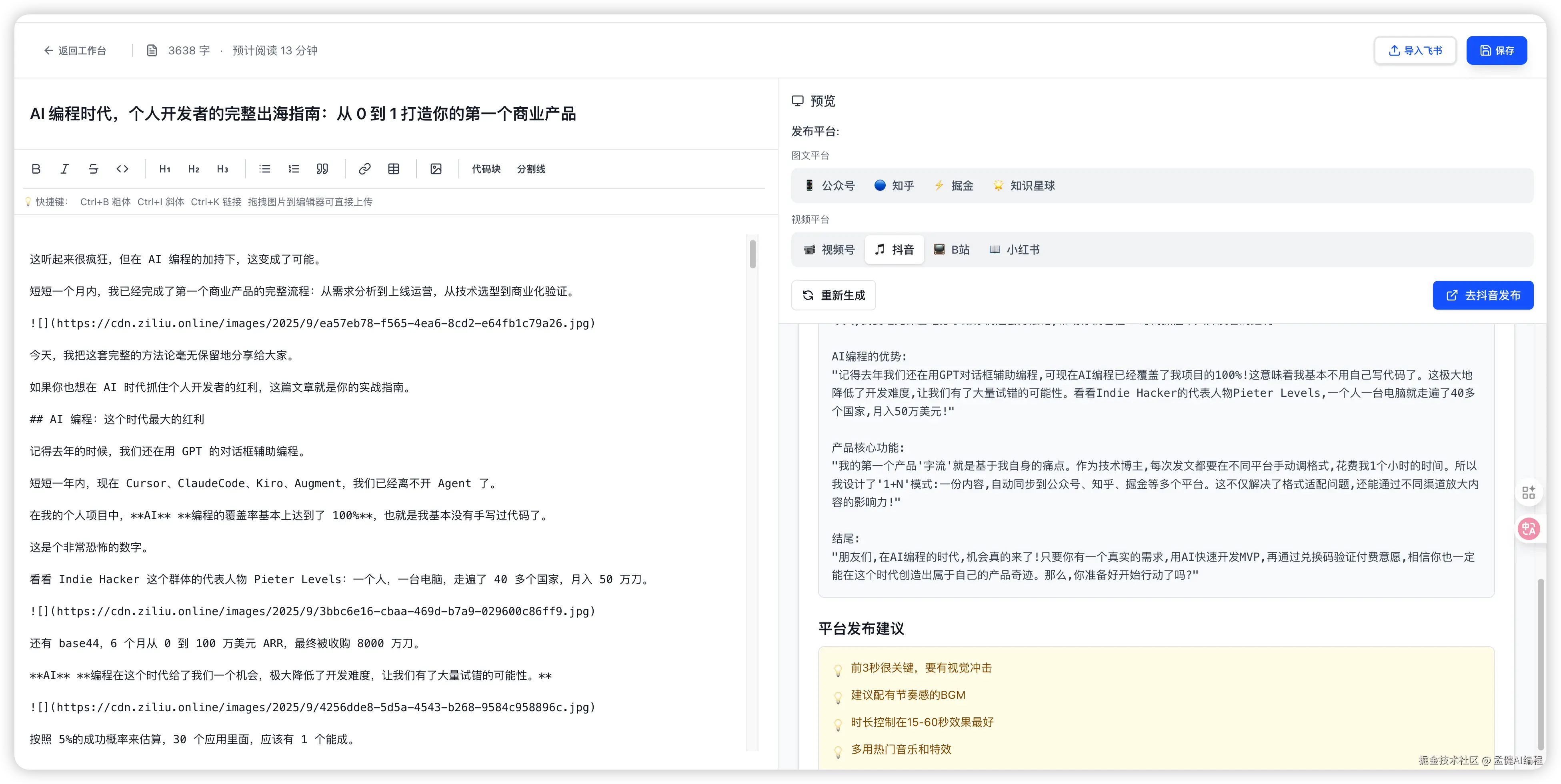Insert a table
1561x784 pixels.
[394, 169]
